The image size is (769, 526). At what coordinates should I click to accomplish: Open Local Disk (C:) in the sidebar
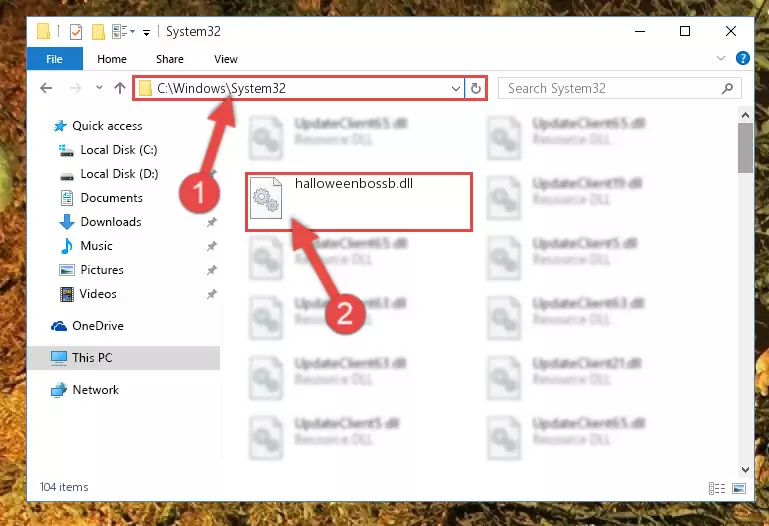tap(119, 150)
